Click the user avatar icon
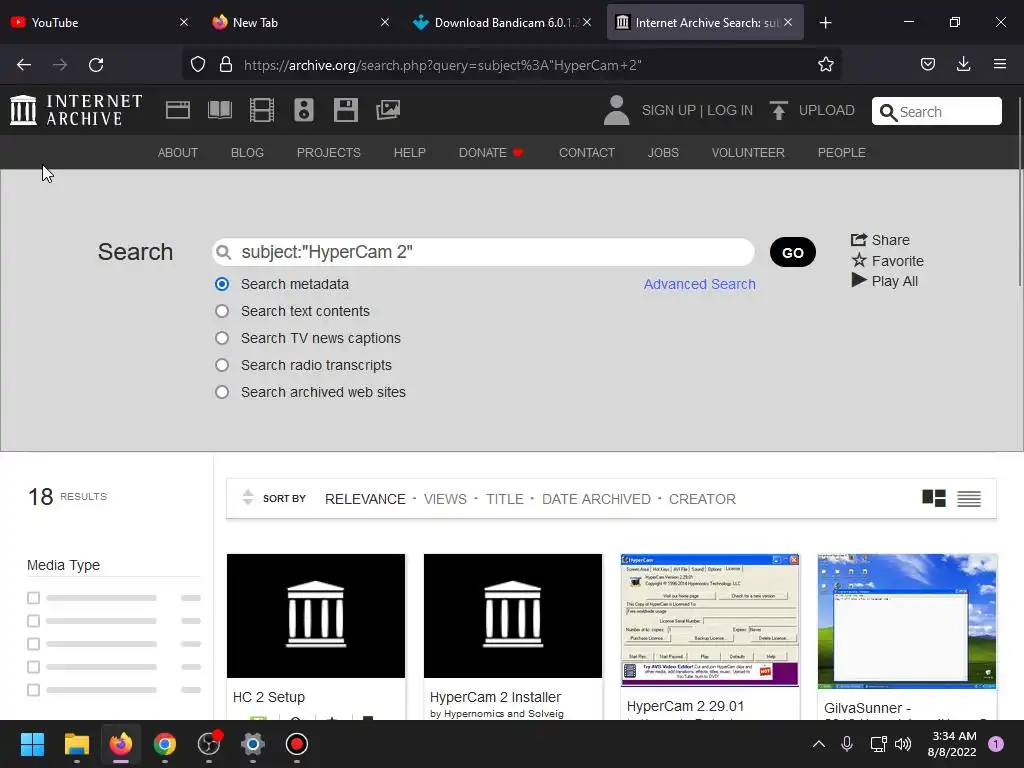Screen dimensions: 1024x768 tap(616, 110)
